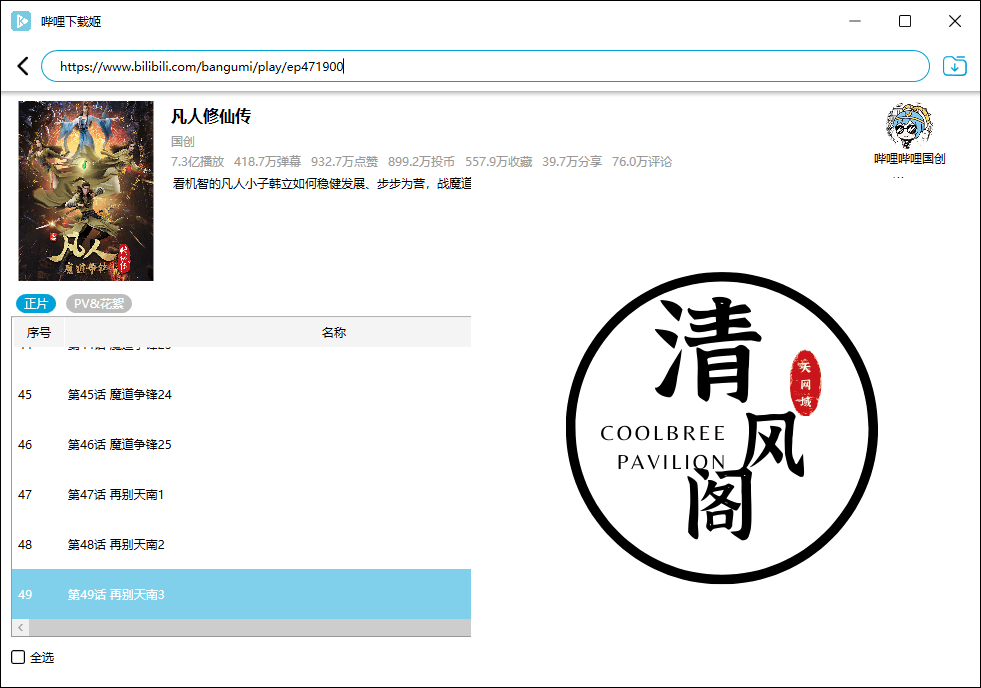This screenshot has height=688, width=981.
Task: Select row 第47话 再别天南1
Action: coord(241,495)
